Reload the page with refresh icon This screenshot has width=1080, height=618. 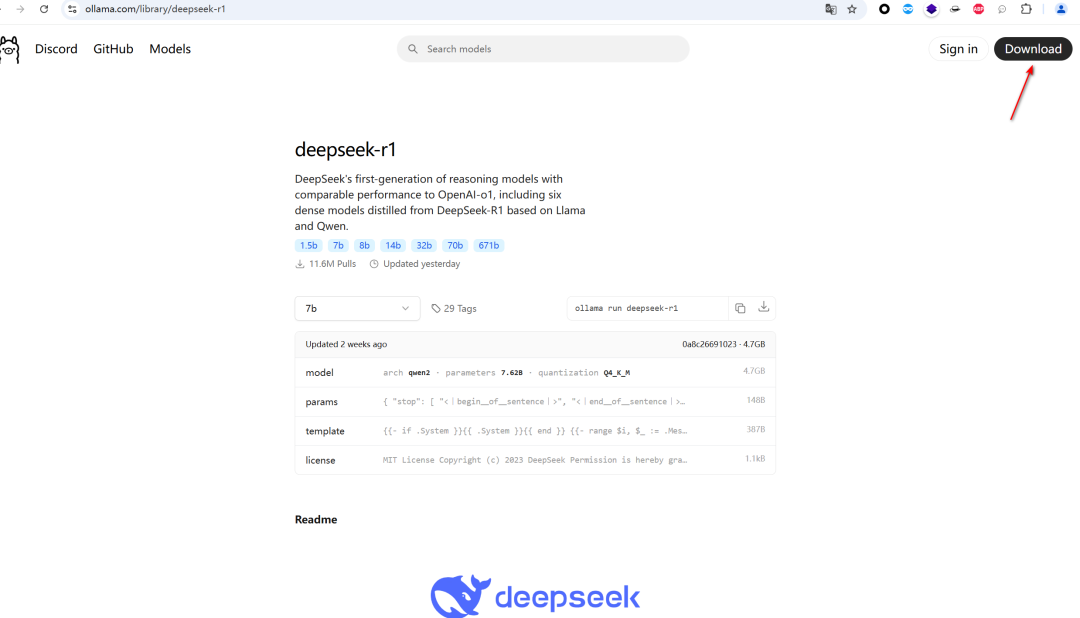[44, 9]
